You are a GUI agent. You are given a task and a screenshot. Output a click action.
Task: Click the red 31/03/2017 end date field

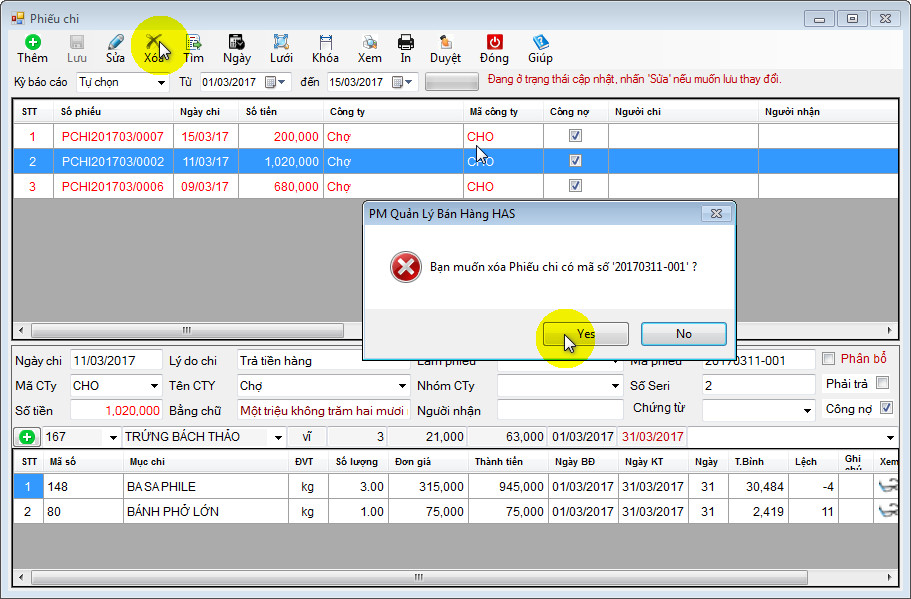[652, 437]
